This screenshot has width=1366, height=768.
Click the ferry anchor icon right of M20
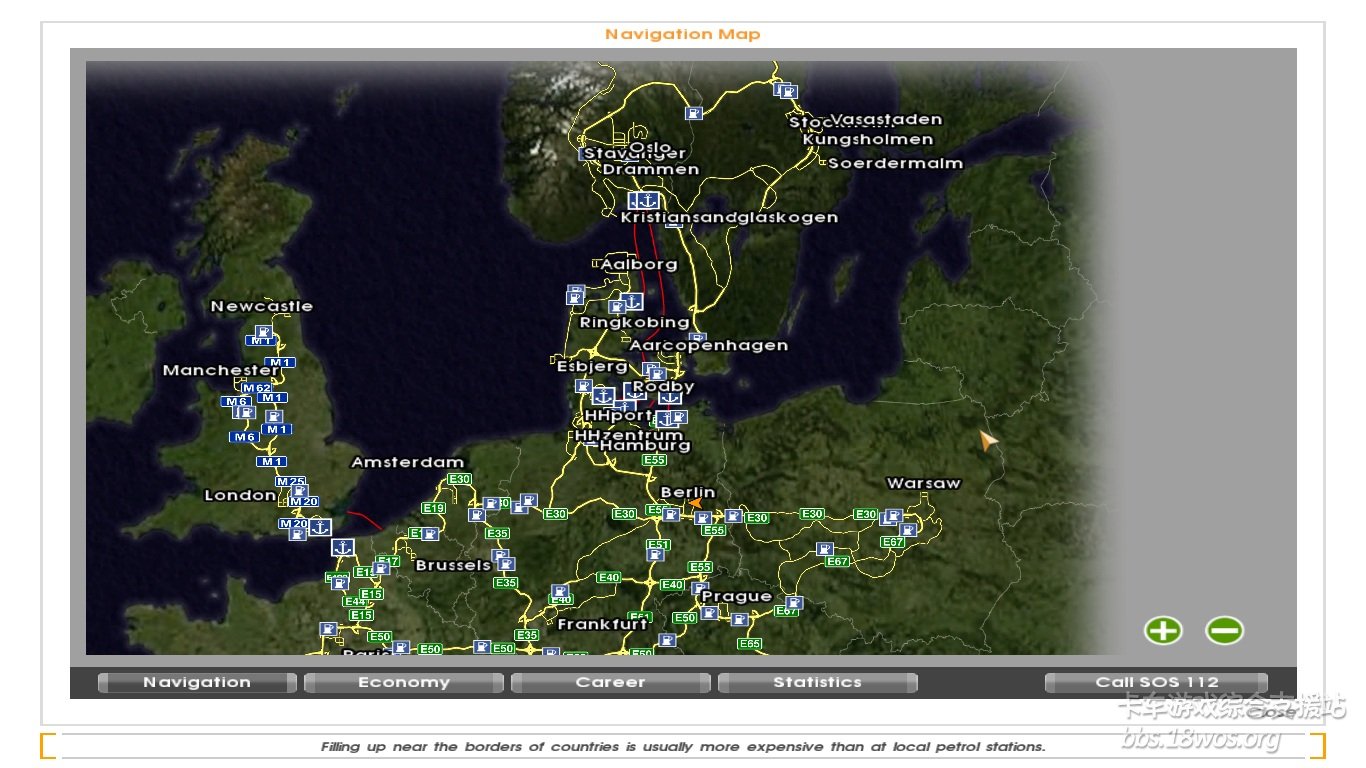tap(319, 526)
